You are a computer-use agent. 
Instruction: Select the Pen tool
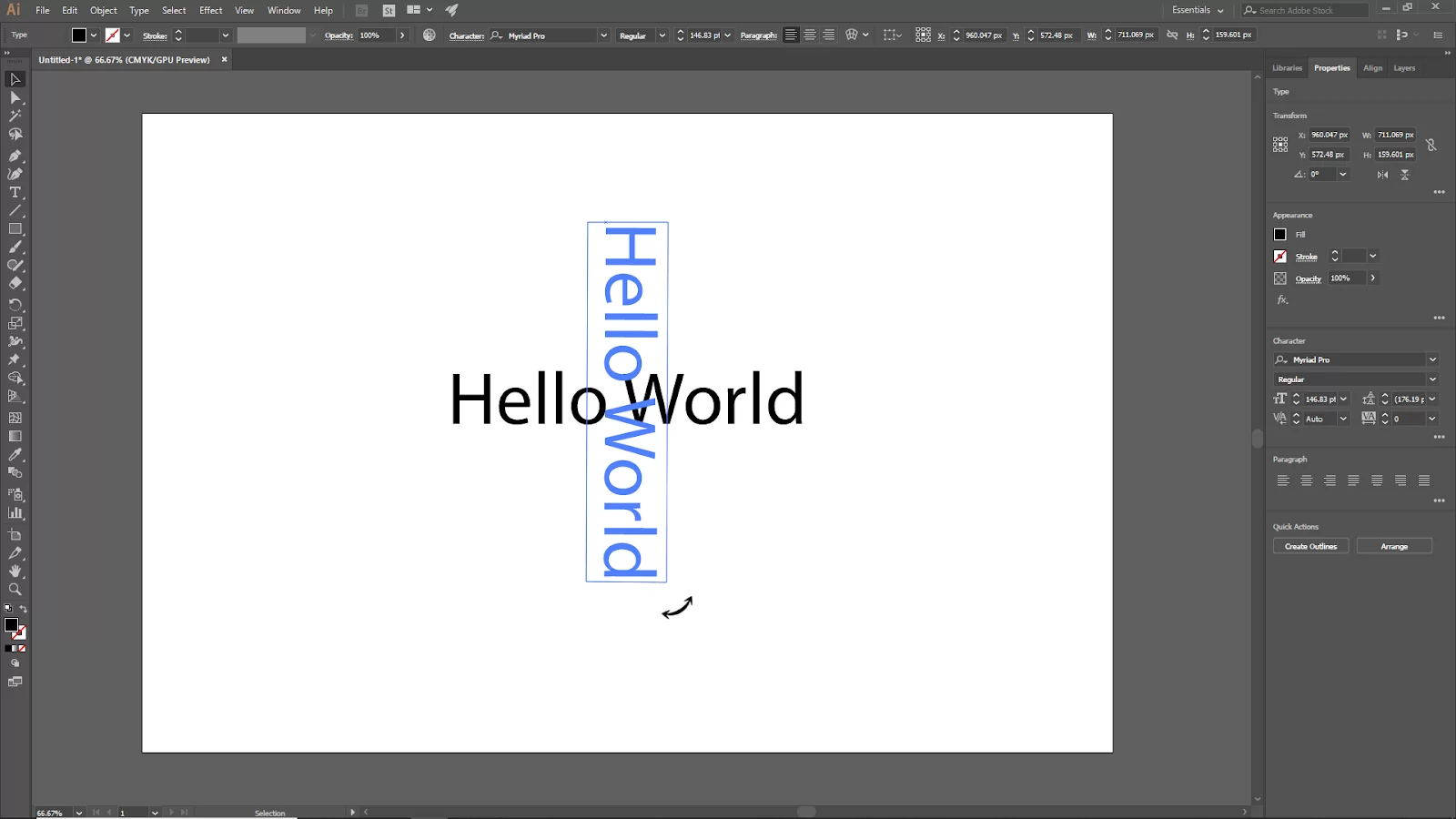click(15, 156)
